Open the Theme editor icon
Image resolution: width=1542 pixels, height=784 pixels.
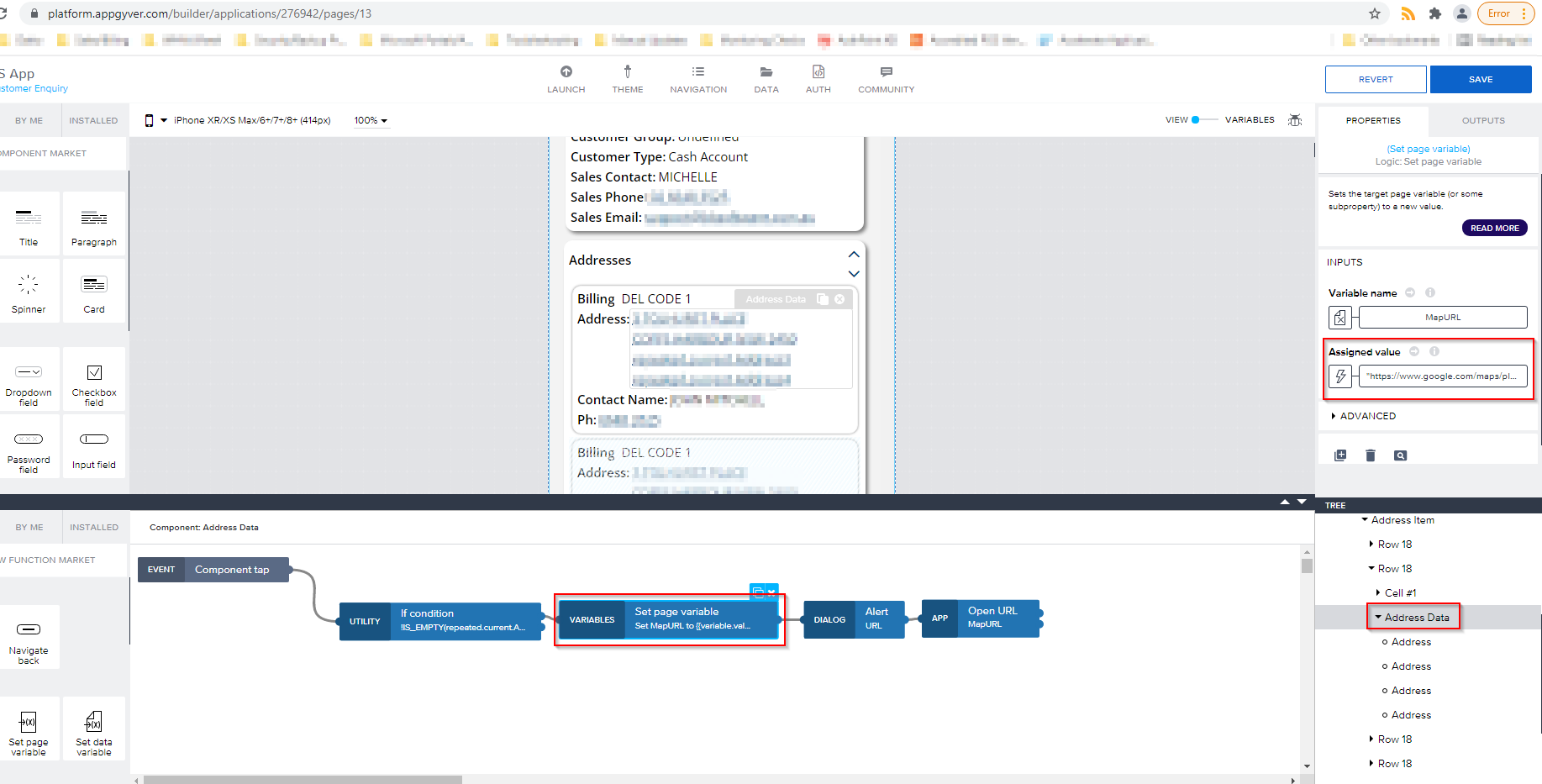click(628, 72)
